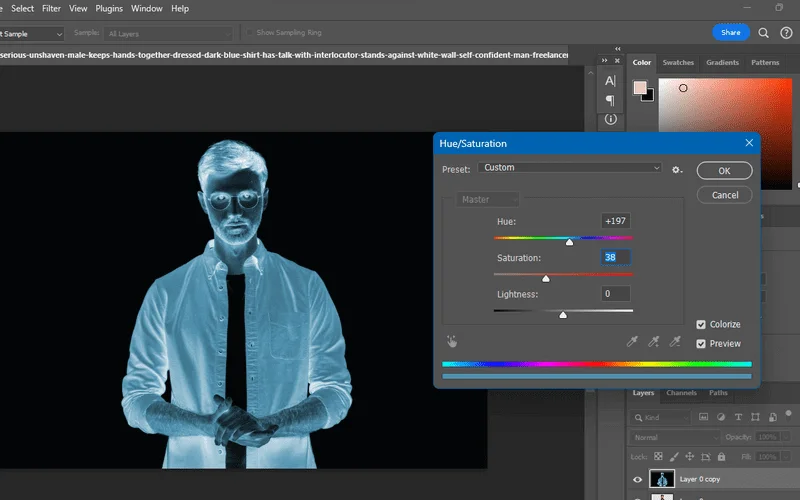The width and height of the screenshot is (800, 500).
Task: Click the Saturation slider handle
Action: 546,279
